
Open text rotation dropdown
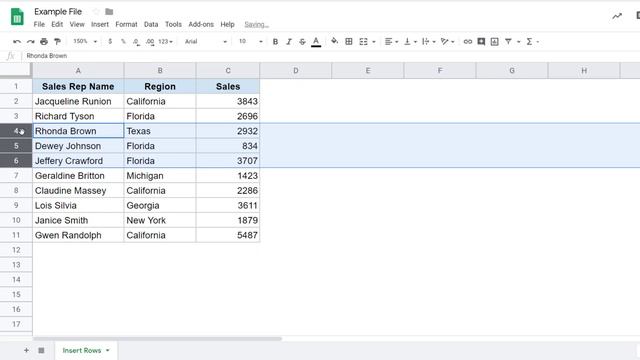tap(447, 42)
